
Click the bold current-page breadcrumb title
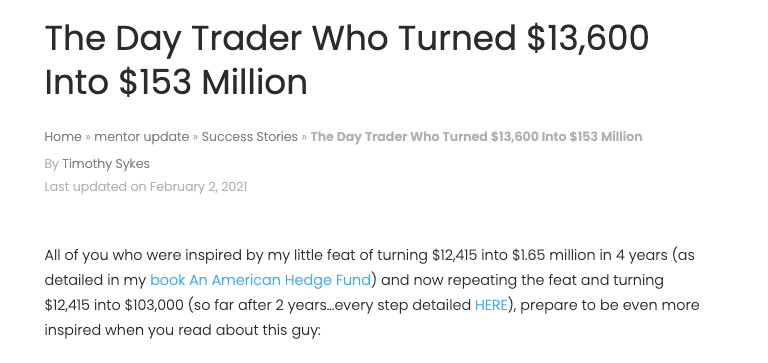[x=476, y=137]
